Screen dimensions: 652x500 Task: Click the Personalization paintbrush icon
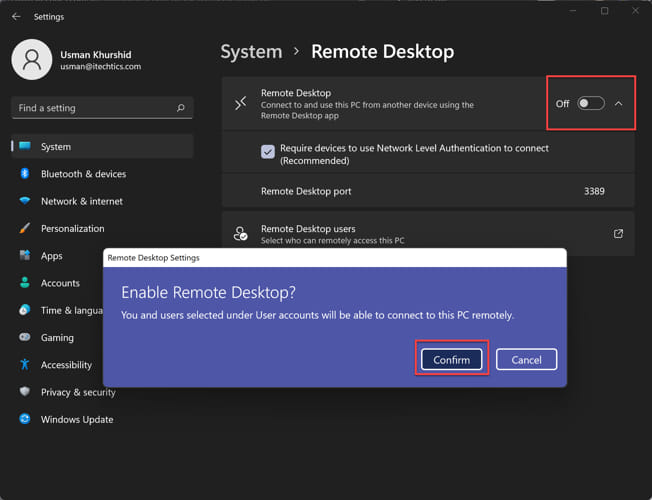[x=25, y=228]
